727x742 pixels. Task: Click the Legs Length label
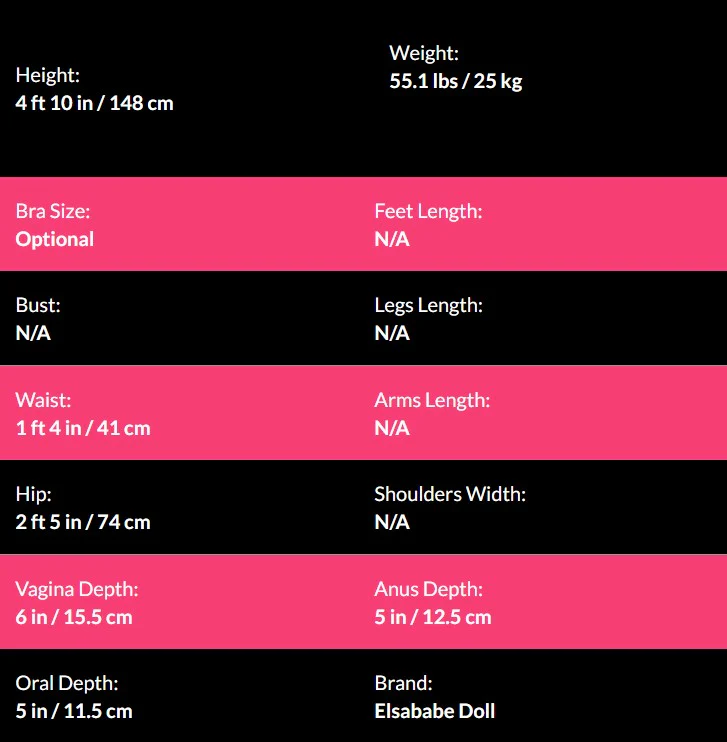[428, 305]
